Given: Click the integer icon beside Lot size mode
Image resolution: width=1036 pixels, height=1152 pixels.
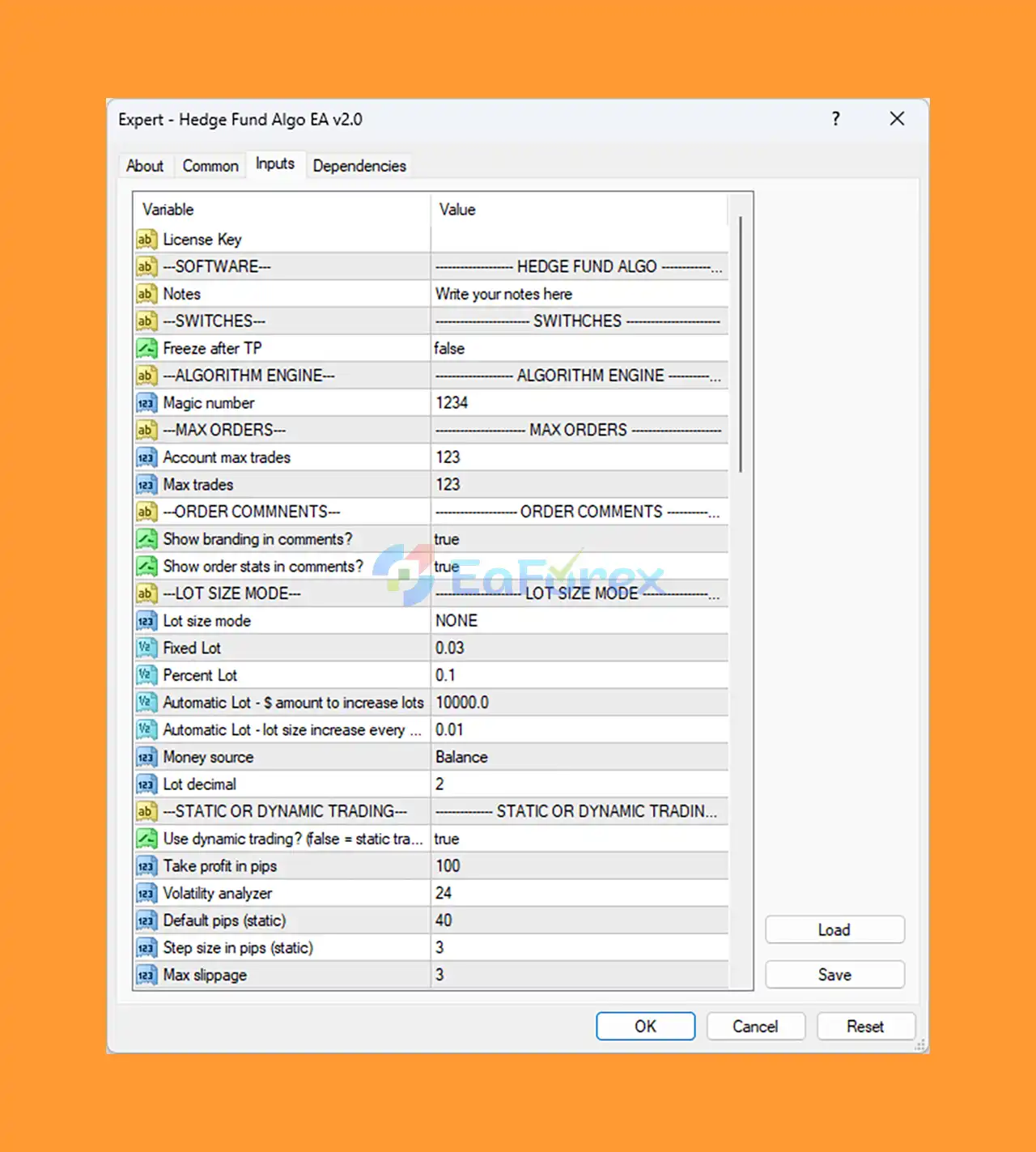Looking at the screenshot, I should tap(146, 621).
